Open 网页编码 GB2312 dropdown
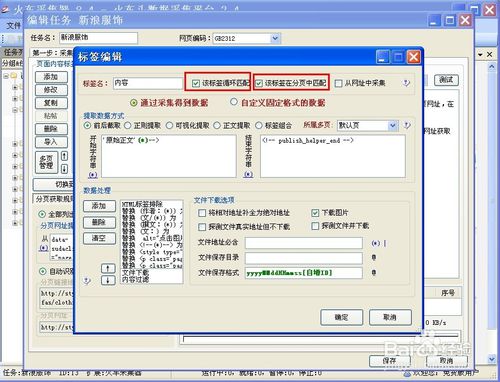This screenshot has height=382, width=500. tap(275, 38)
